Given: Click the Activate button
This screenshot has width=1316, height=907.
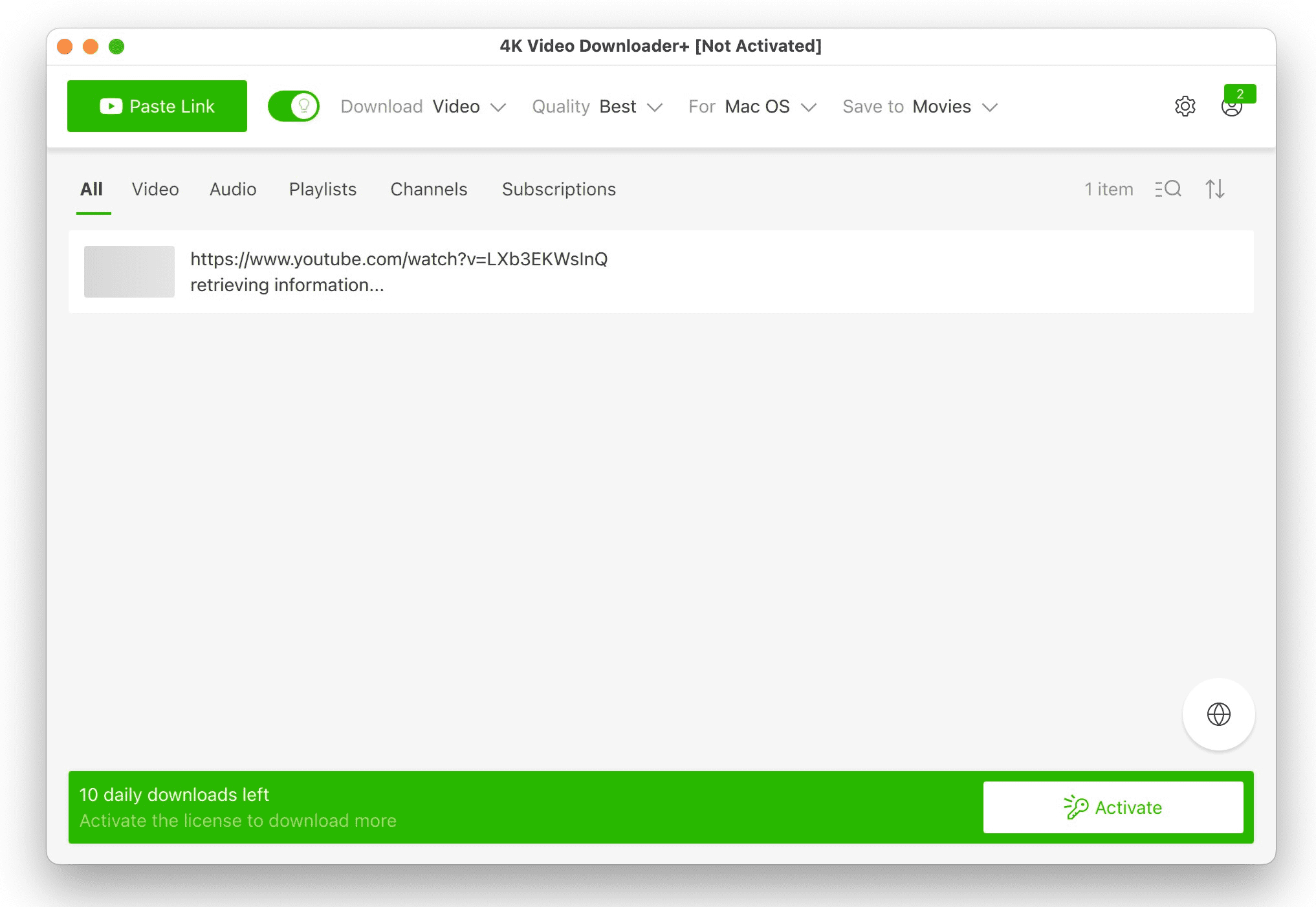Looking at the screenshot, I should point(1113,807).
